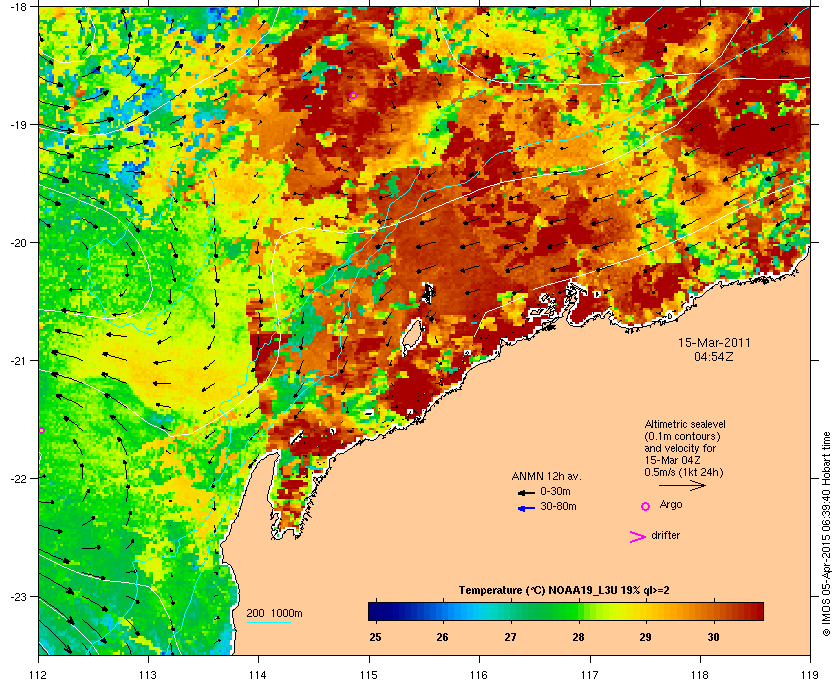
Task: Click the 'Argo' legend label
Action: point(671,504)
